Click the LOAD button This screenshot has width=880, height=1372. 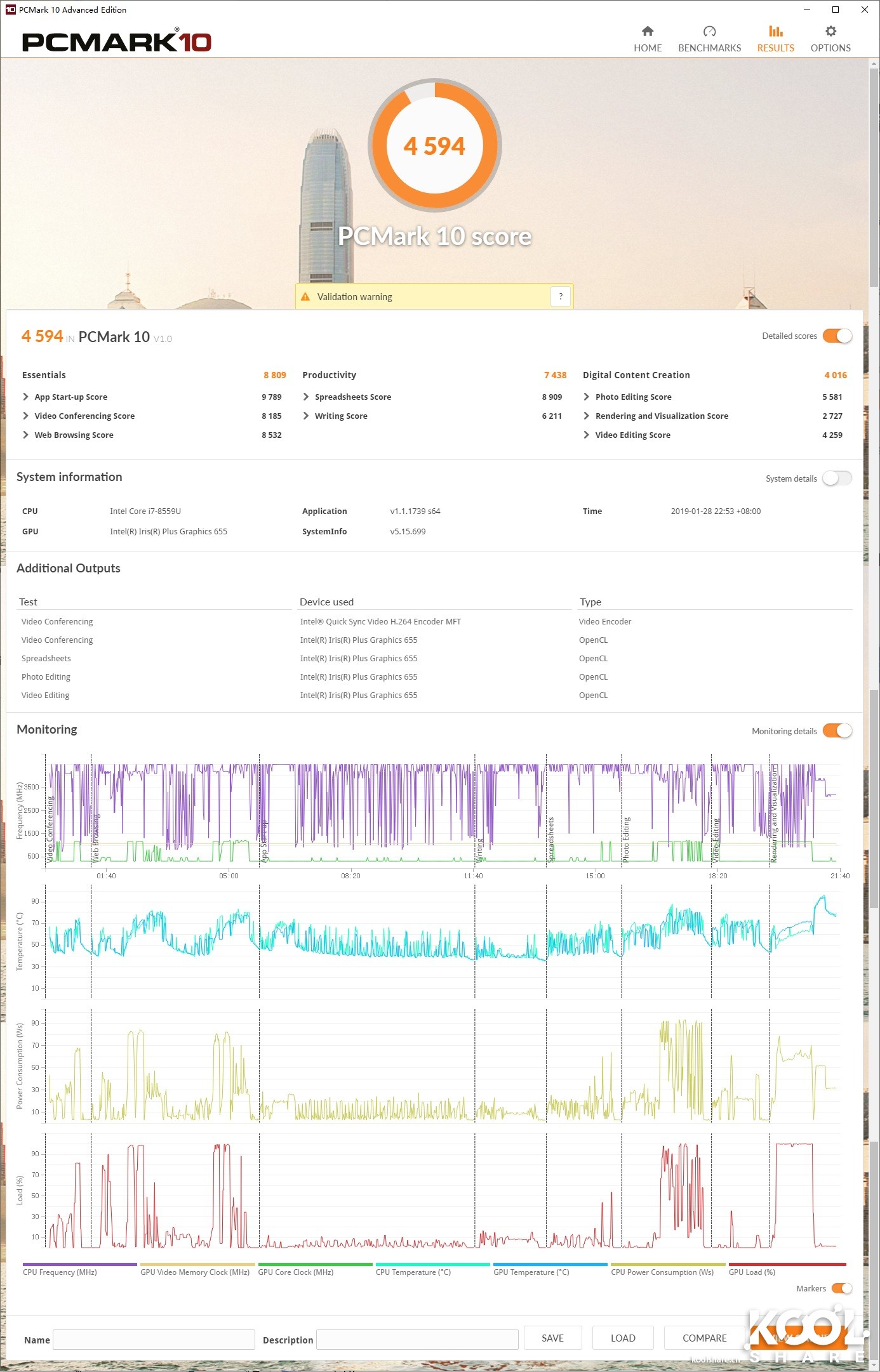tap(623, 1338)
